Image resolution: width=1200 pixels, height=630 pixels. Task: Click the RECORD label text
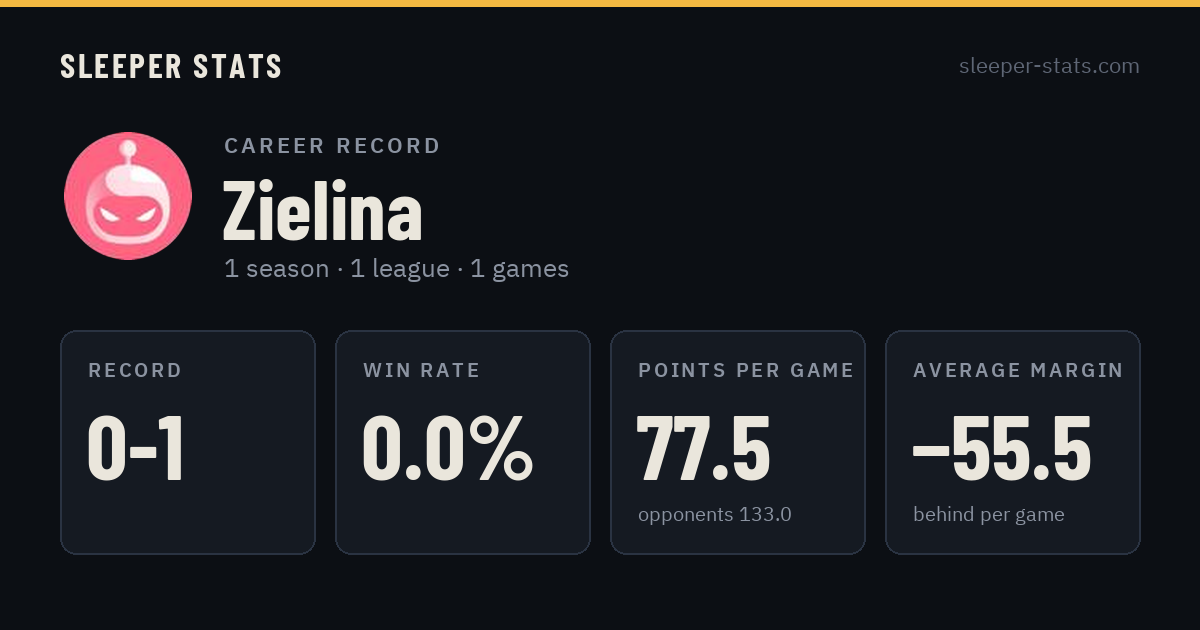(135, 371)
